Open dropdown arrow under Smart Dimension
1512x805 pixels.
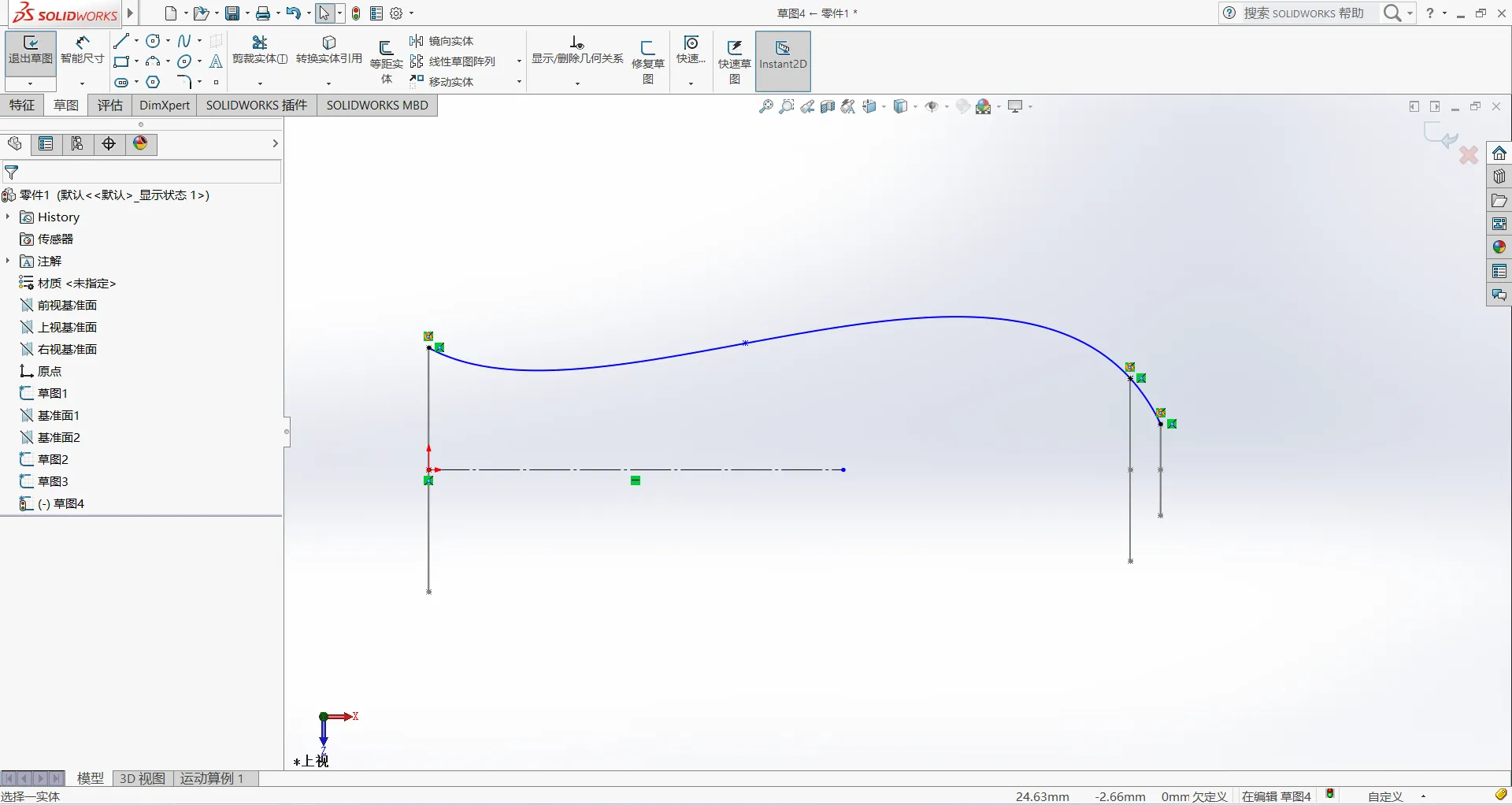pos(82,83)
